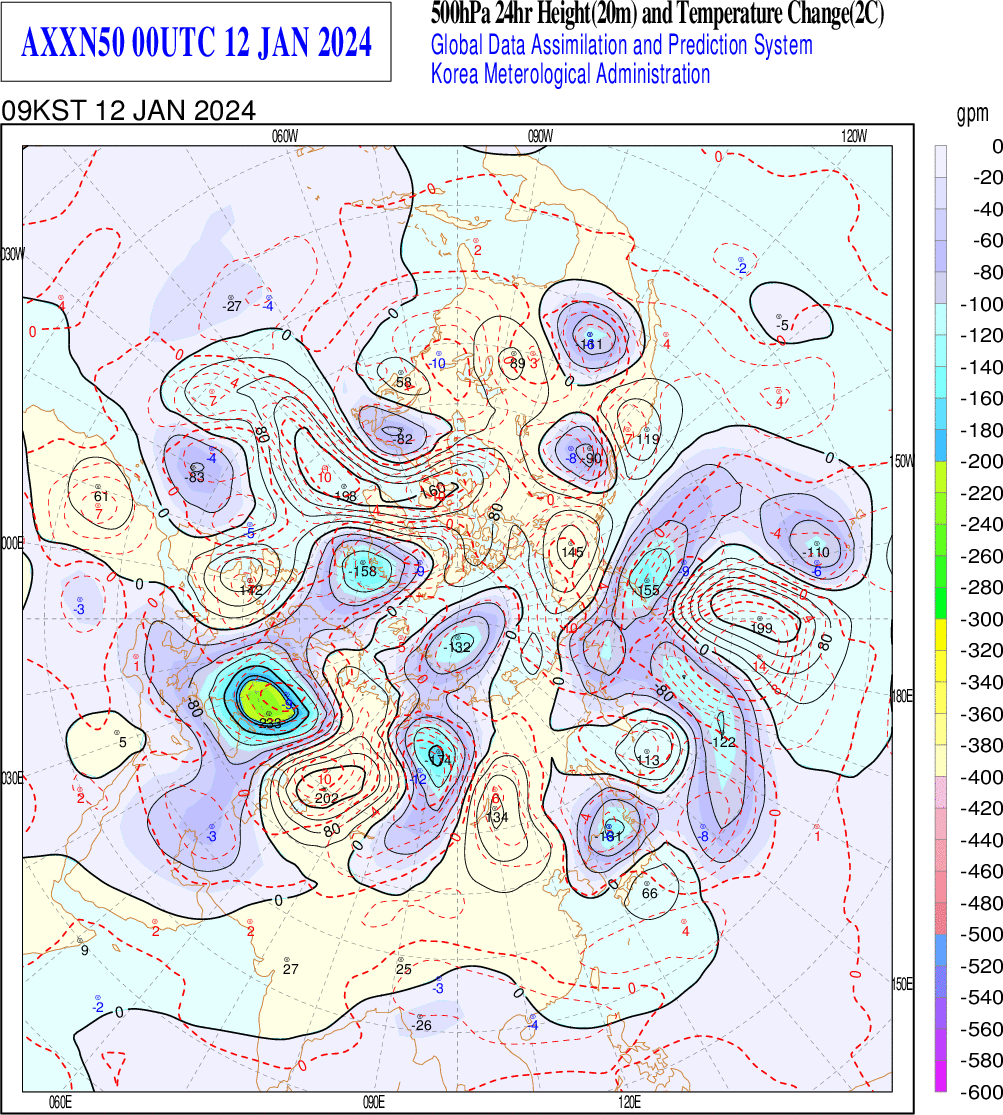Click 'Global Data Assimilation and Prediction System' text
The image size is (1003, 1115).
622,45
